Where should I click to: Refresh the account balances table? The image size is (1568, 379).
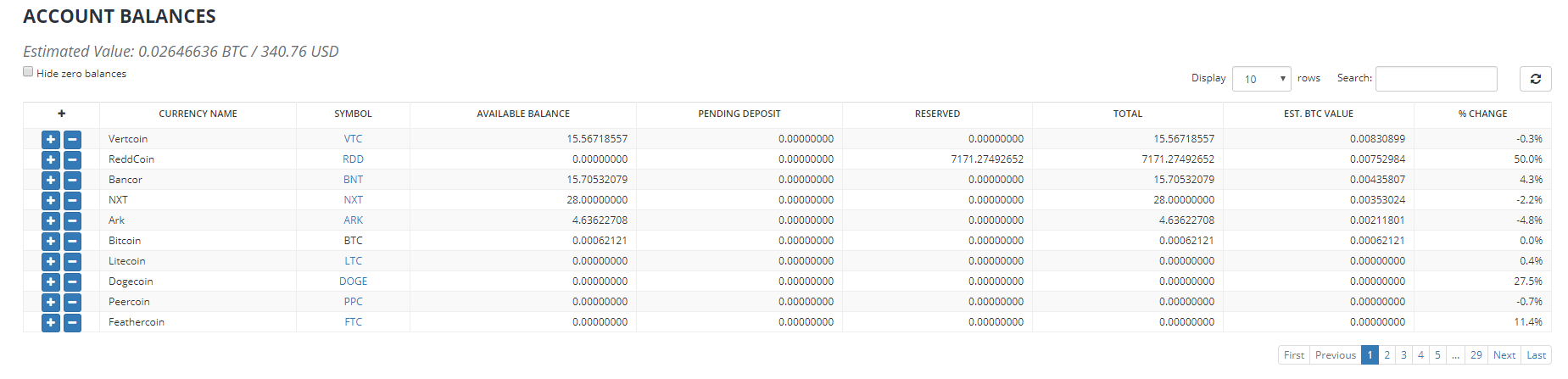click(x=1535, y=79)
